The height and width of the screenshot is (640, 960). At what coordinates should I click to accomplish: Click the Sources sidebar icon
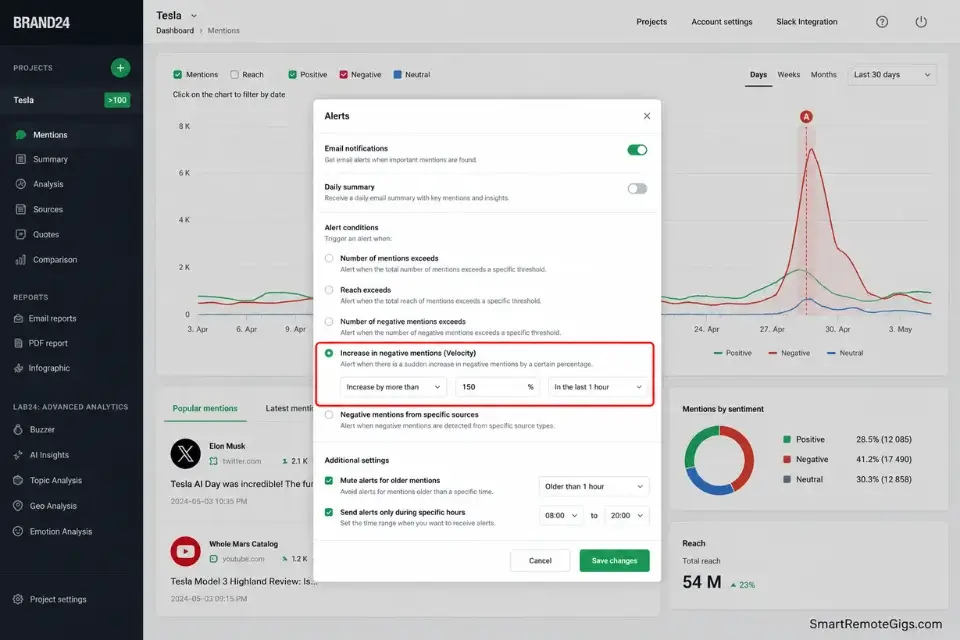coord(21,209)
